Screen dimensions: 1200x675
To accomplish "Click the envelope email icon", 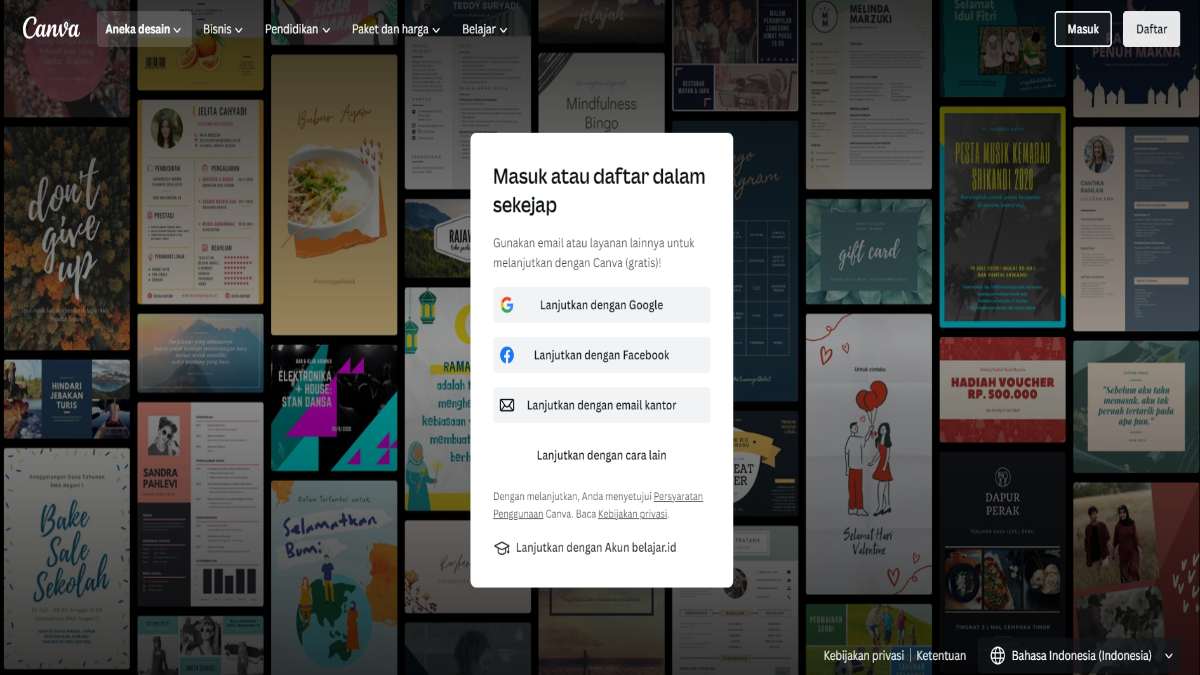I will pyautogui.click(x=507, y=405).
